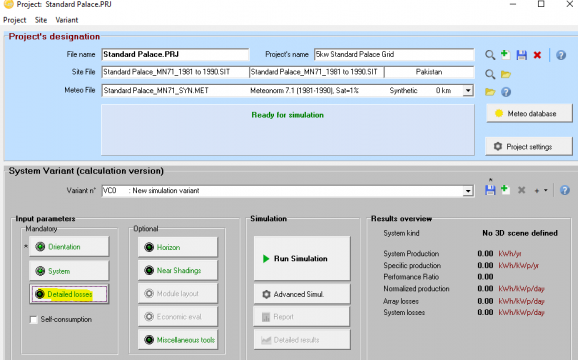
Task: Expand the Meteo File dropdown arrow
Action: click(x=468, y=90)
